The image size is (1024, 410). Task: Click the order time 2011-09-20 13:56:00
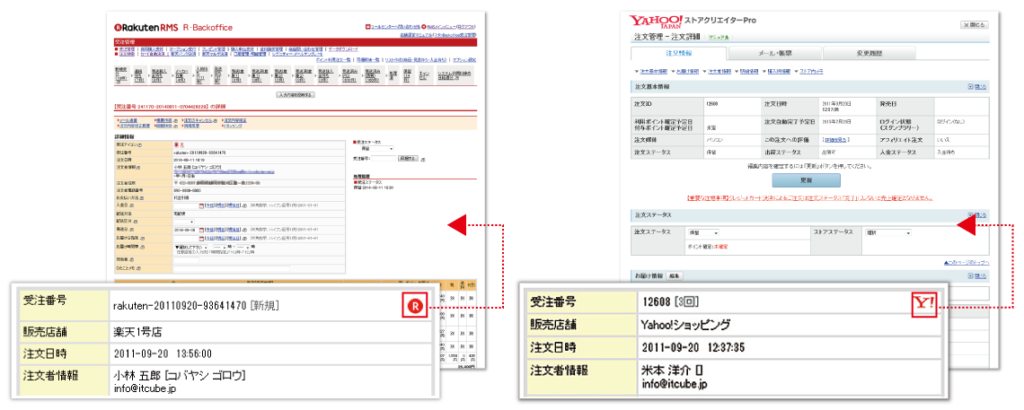click(162, 353)
